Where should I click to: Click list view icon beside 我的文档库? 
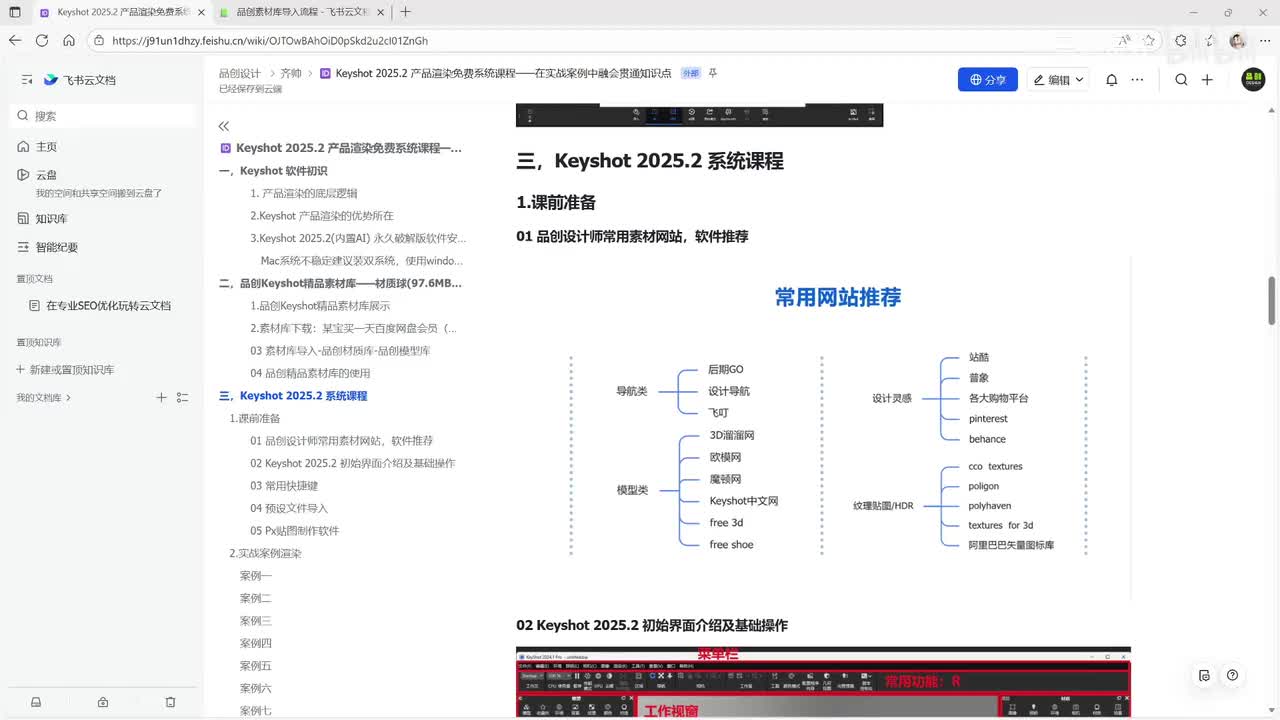click(182, 397)
